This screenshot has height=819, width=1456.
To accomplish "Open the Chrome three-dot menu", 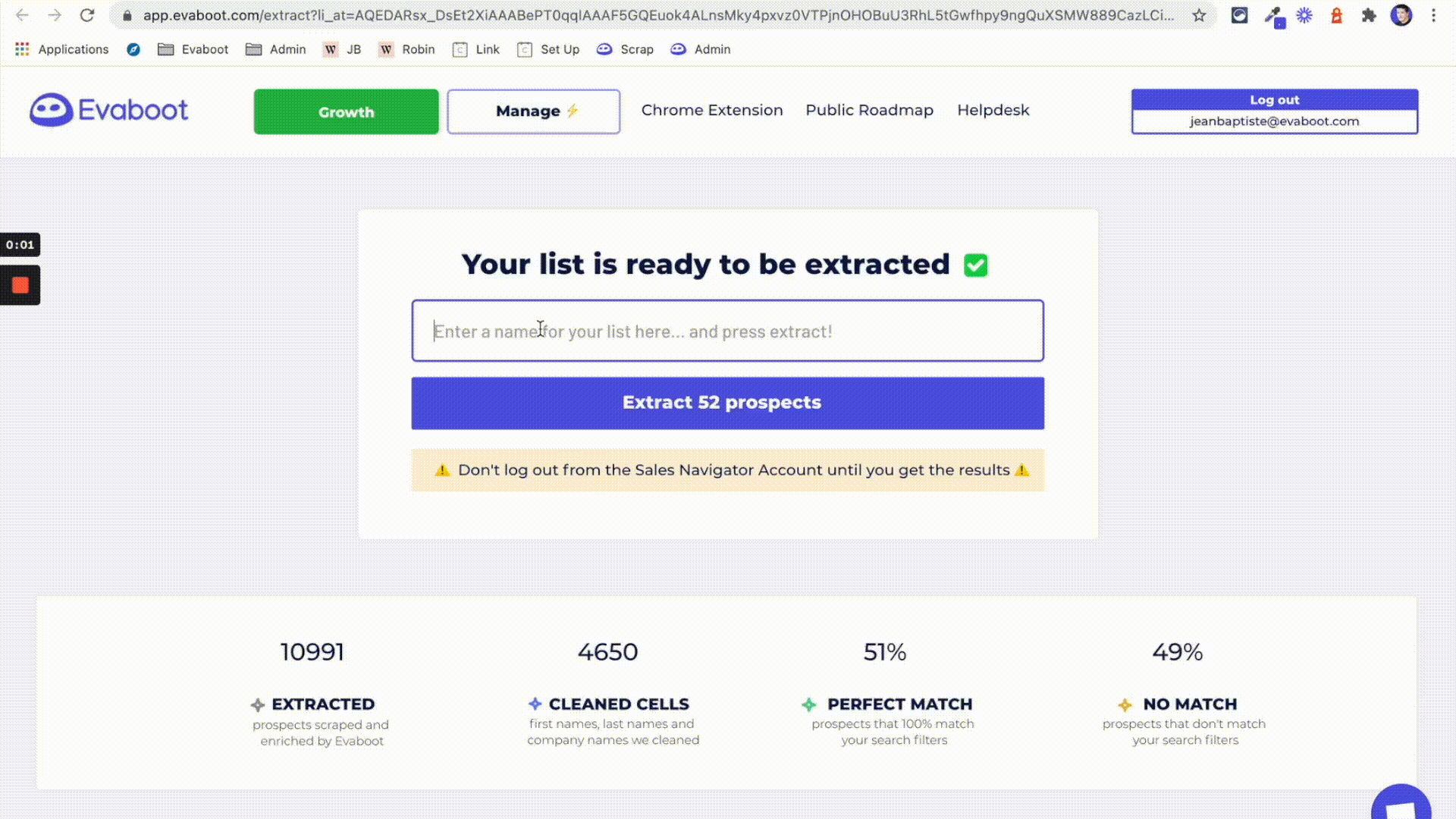I will [1433, 15].
